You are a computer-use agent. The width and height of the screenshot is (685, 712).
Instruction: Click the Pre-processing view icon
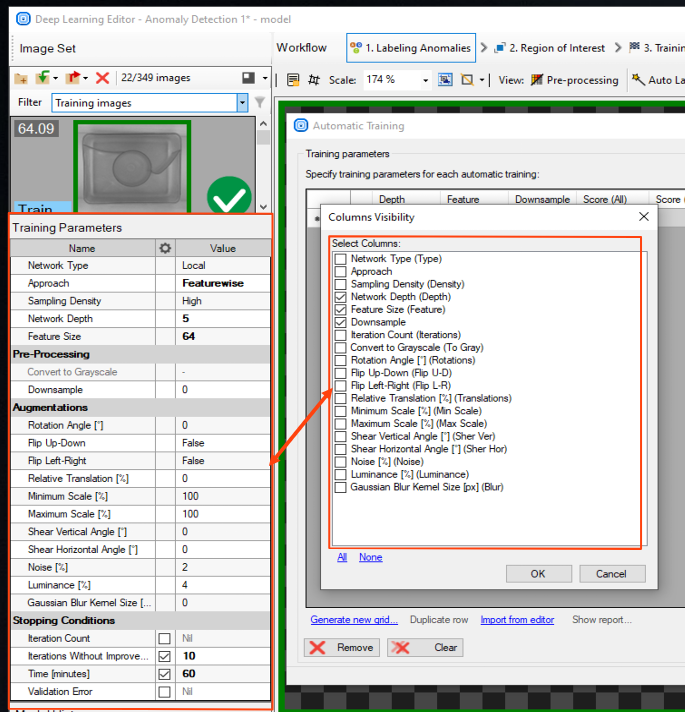[x=537, y=80]
